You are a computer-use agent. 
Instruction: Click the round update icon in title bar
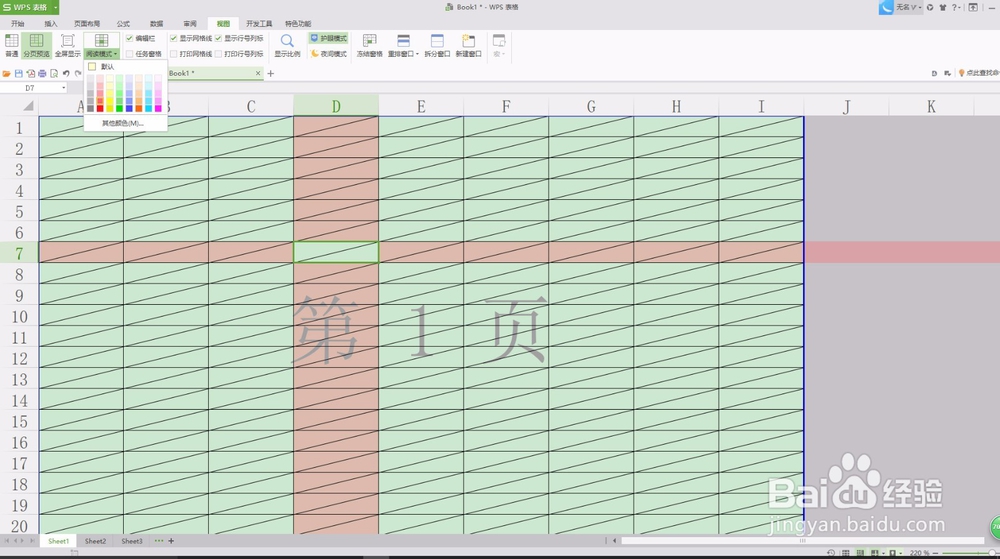(930, 7)
